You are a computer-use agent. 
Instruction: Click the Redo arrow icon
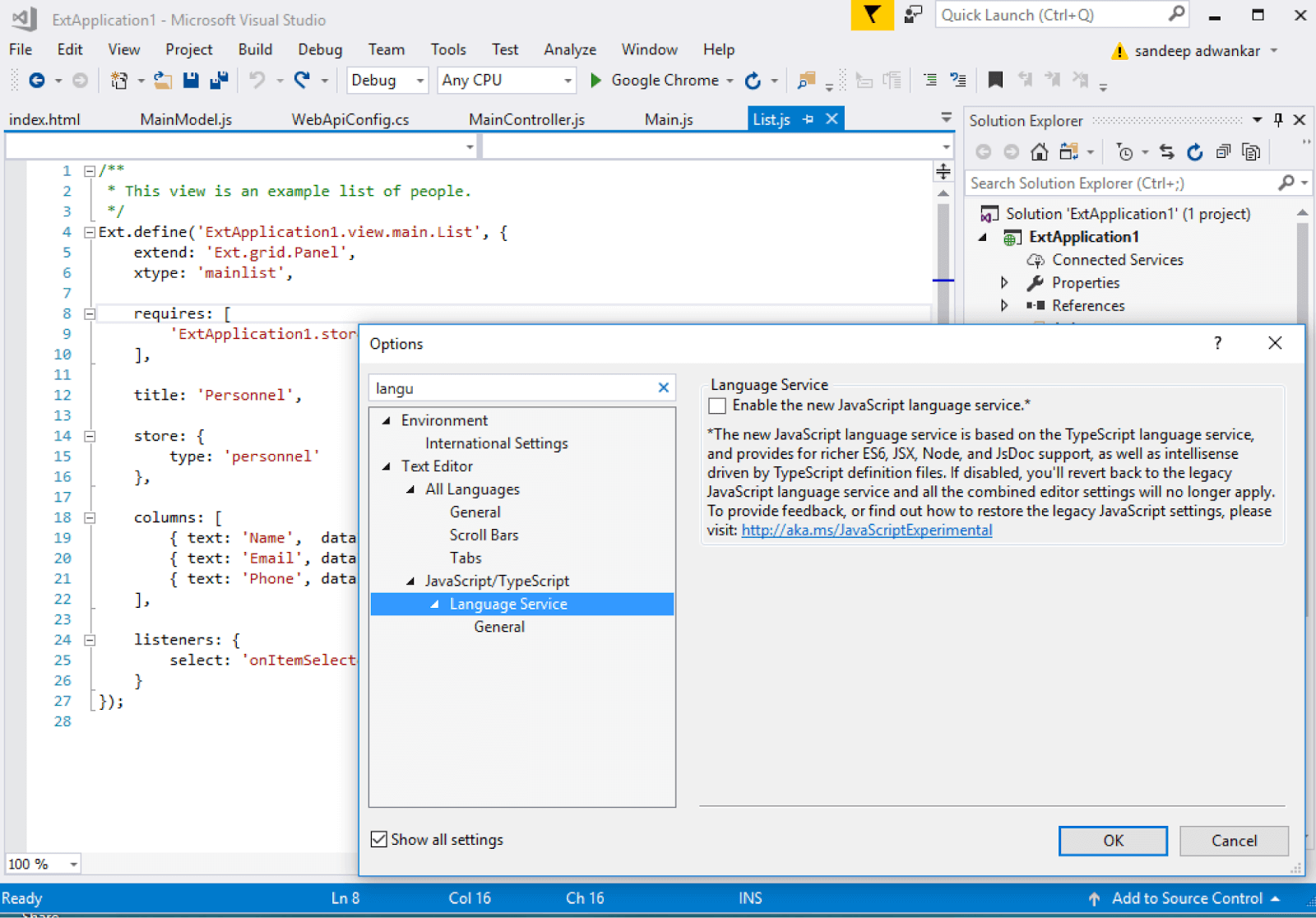[x=302, y=80]
